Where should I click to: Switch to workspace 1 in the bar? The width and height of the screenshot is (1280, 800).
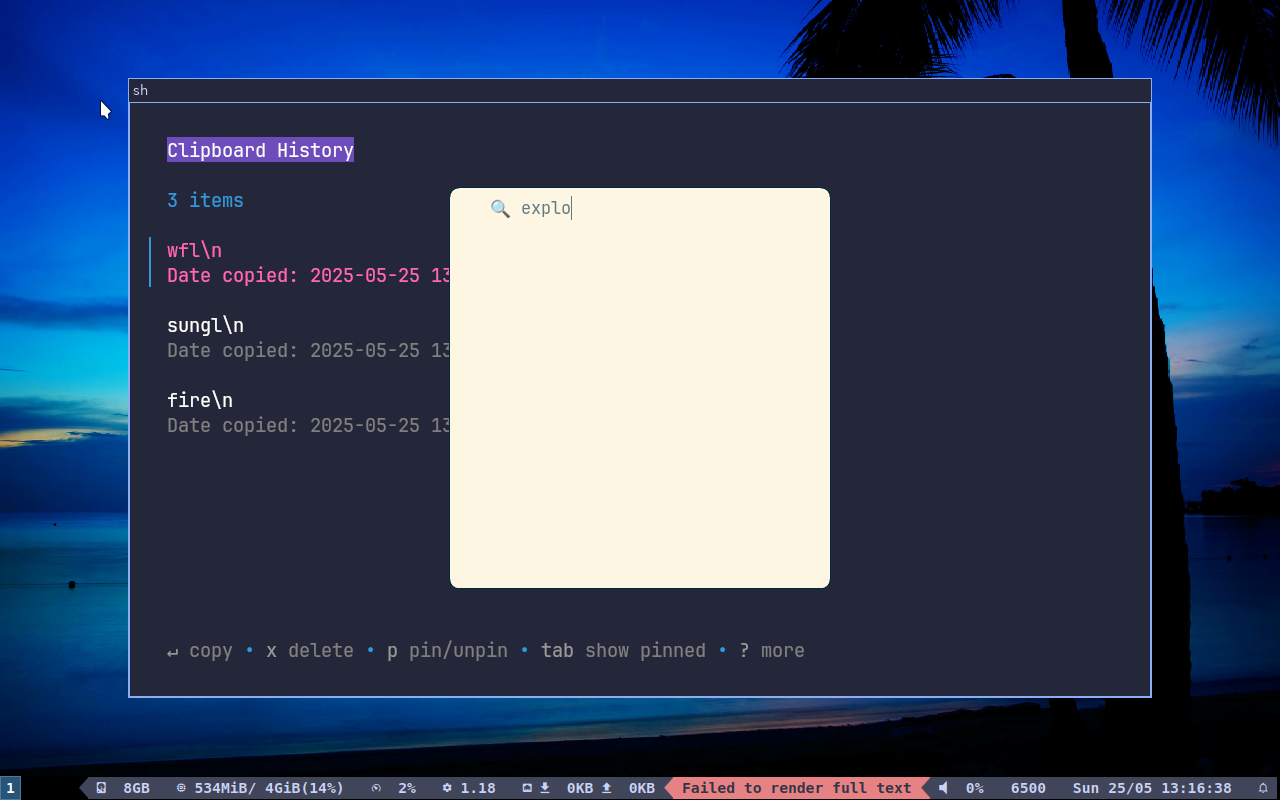coord(10,788)
